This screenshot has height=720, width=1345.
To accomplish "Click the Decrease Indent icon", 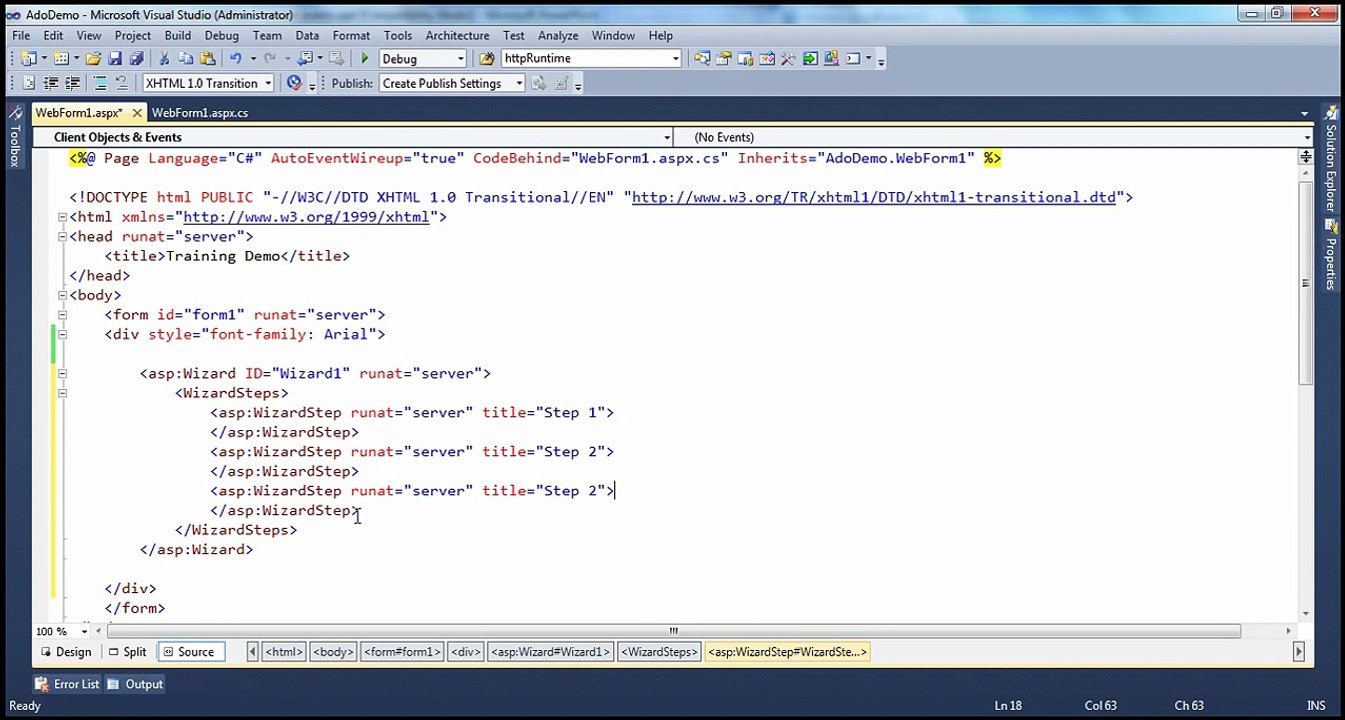I will (50, 84).
